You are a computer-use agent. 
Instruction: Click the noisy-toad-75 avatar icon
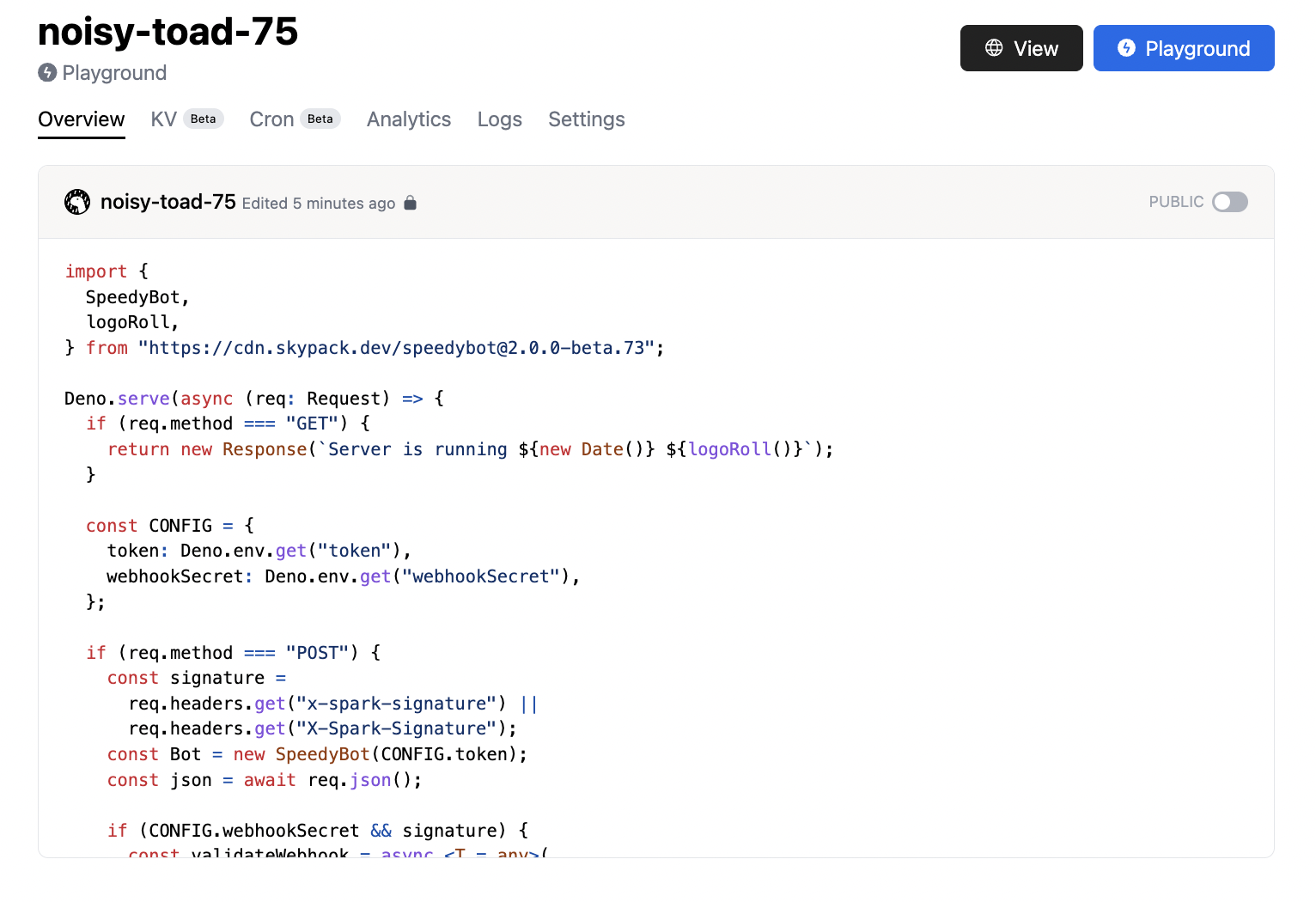pyautogui.click(x=77, y=202)
